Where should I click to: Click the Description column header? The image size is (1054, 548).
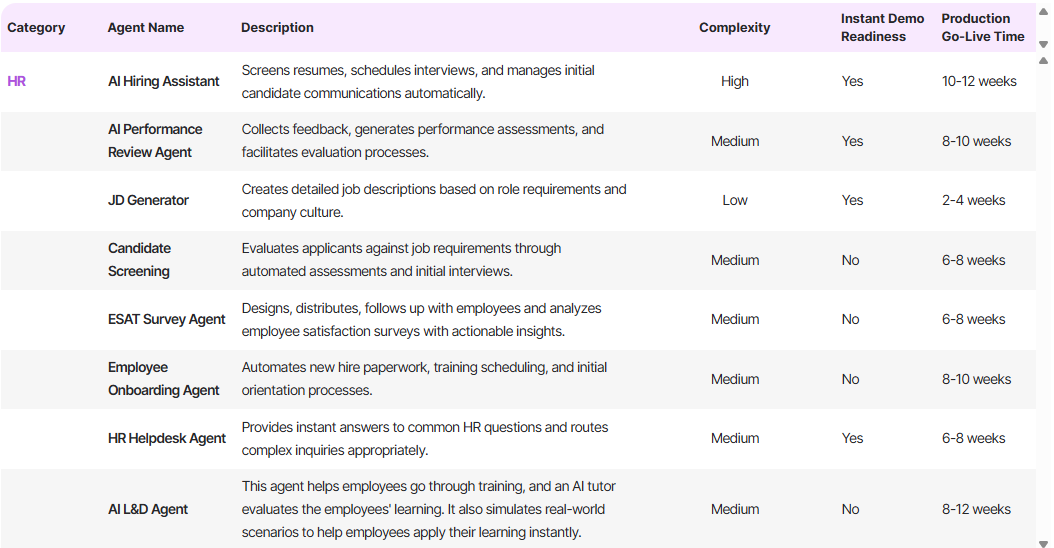[x=278, y=28]
